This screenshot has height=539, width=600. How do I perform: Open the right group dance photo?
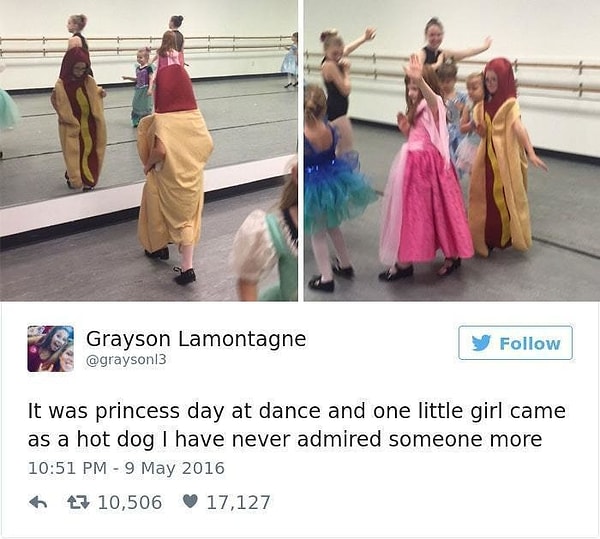[x=452, y=150]
